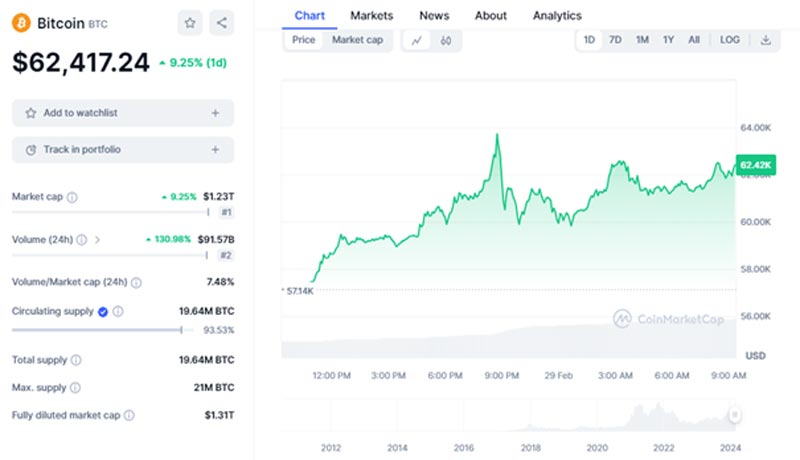Viewport: 800px width, 460px height.
Task: Click the circulating supply progress bar
Action: tap(103, 330)
